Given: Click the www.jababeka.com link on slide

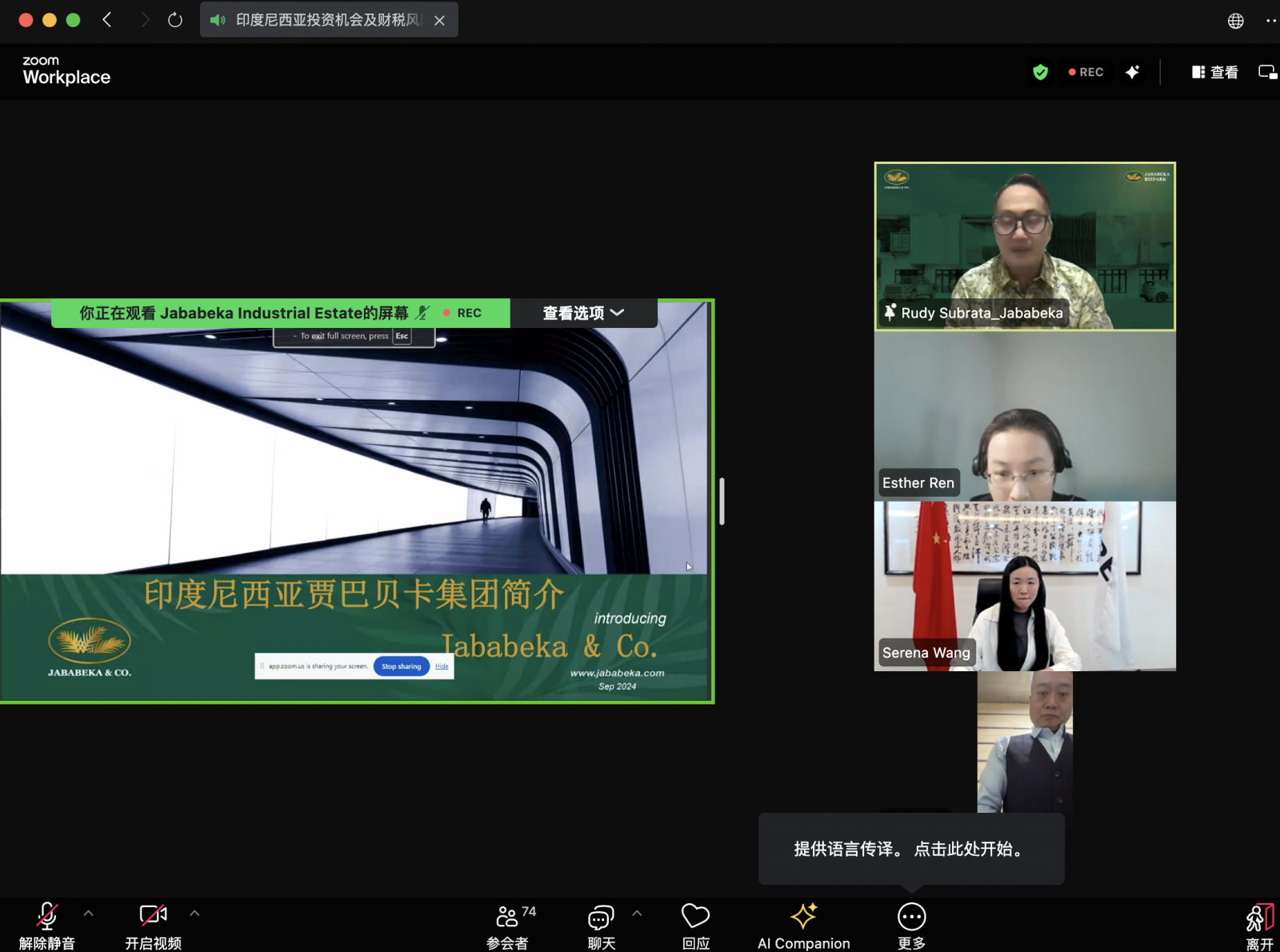Looking at the screenshot, I should [617, 673].
